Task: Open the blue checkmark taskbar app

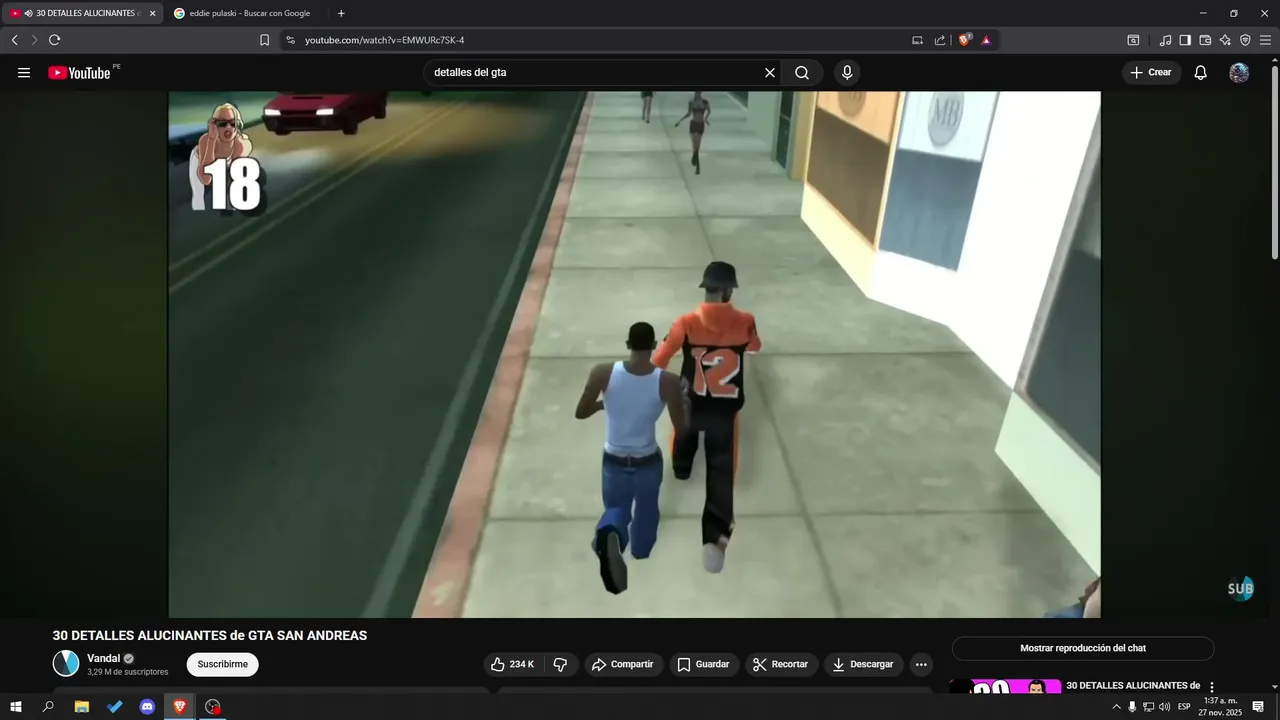Action: [115, 707]
